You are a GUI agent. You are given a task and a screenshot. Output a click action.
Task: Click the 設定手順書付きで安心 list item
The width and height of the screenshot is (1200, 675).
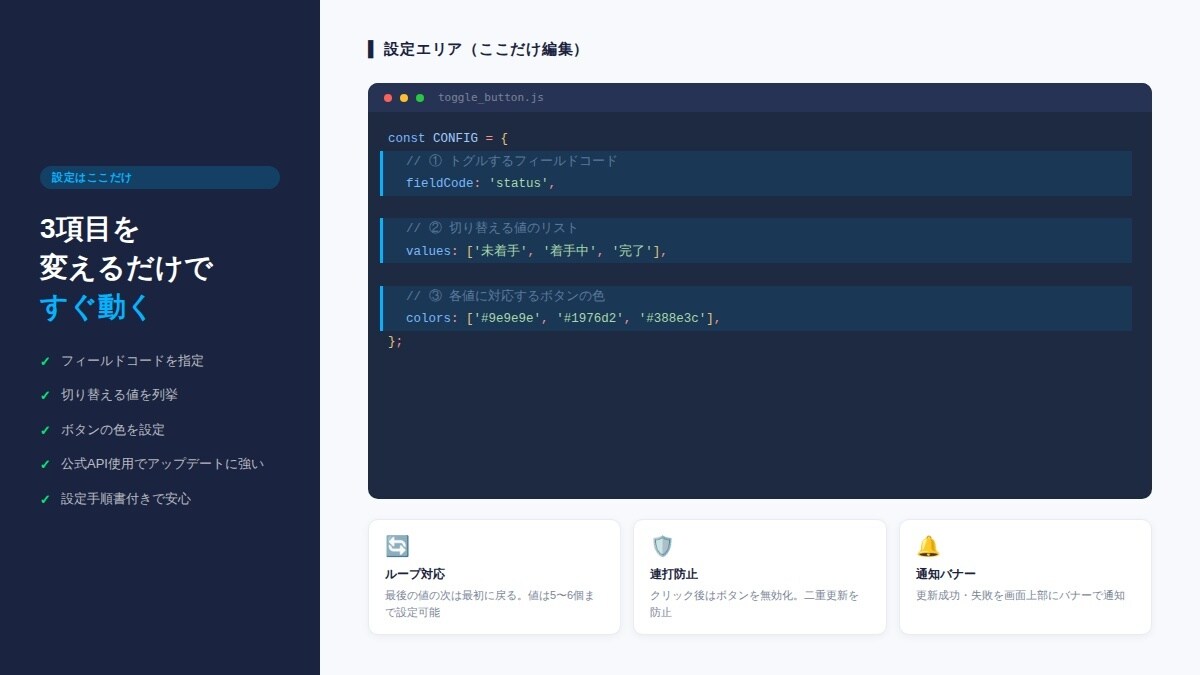click(126, 499)
